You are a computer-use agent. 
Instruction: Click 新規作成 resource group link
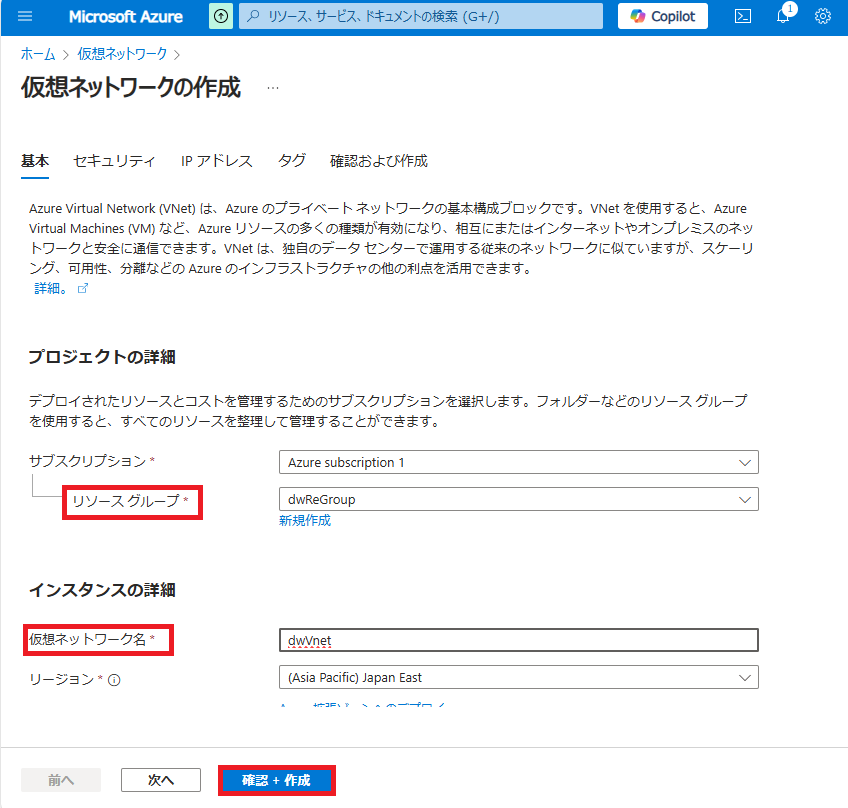tap(304, 520)
